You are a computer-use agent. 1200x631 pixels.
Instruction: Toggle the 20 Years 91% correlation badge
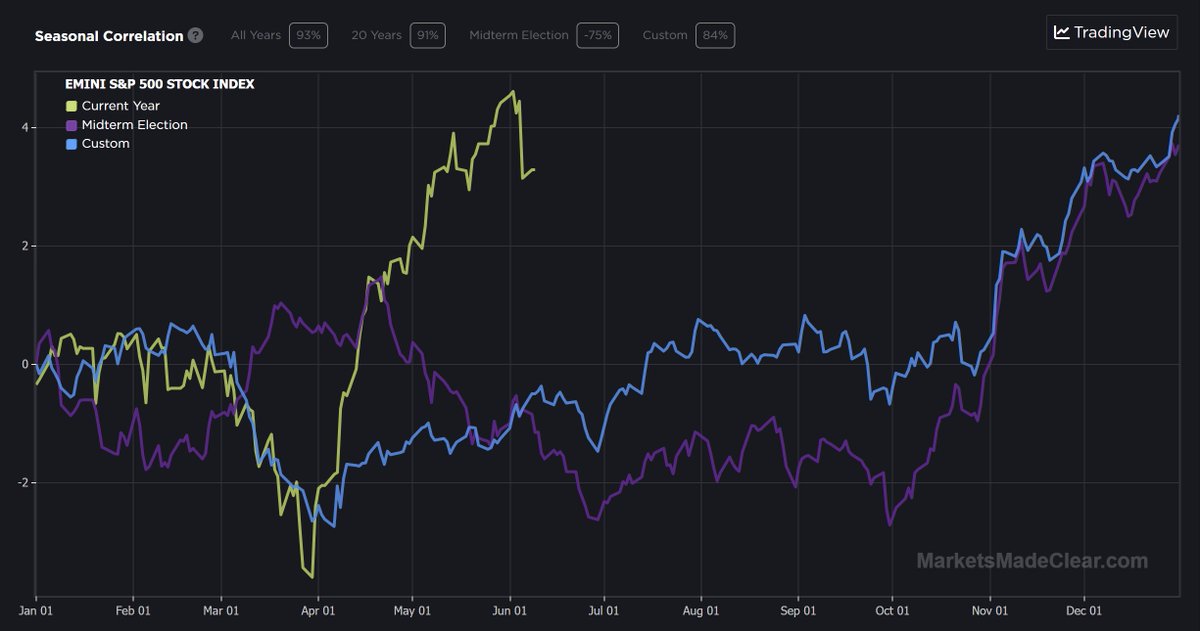click(x=428, y=35)
